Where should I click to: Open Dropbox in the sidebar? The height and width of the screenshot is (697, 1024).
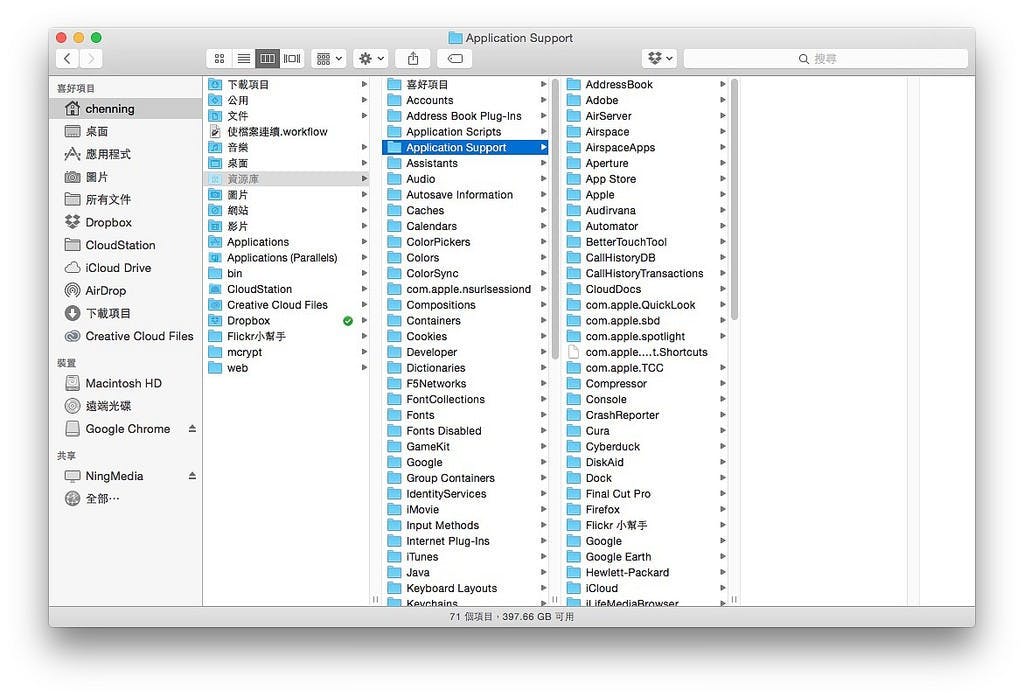(126, 222)
